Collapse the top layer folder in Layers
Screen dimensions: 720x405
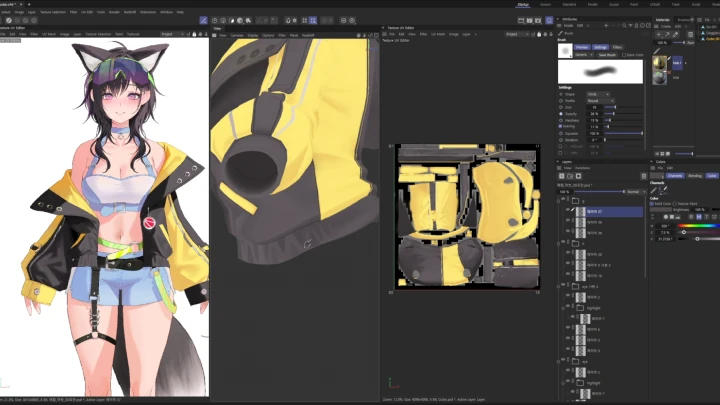558,201
